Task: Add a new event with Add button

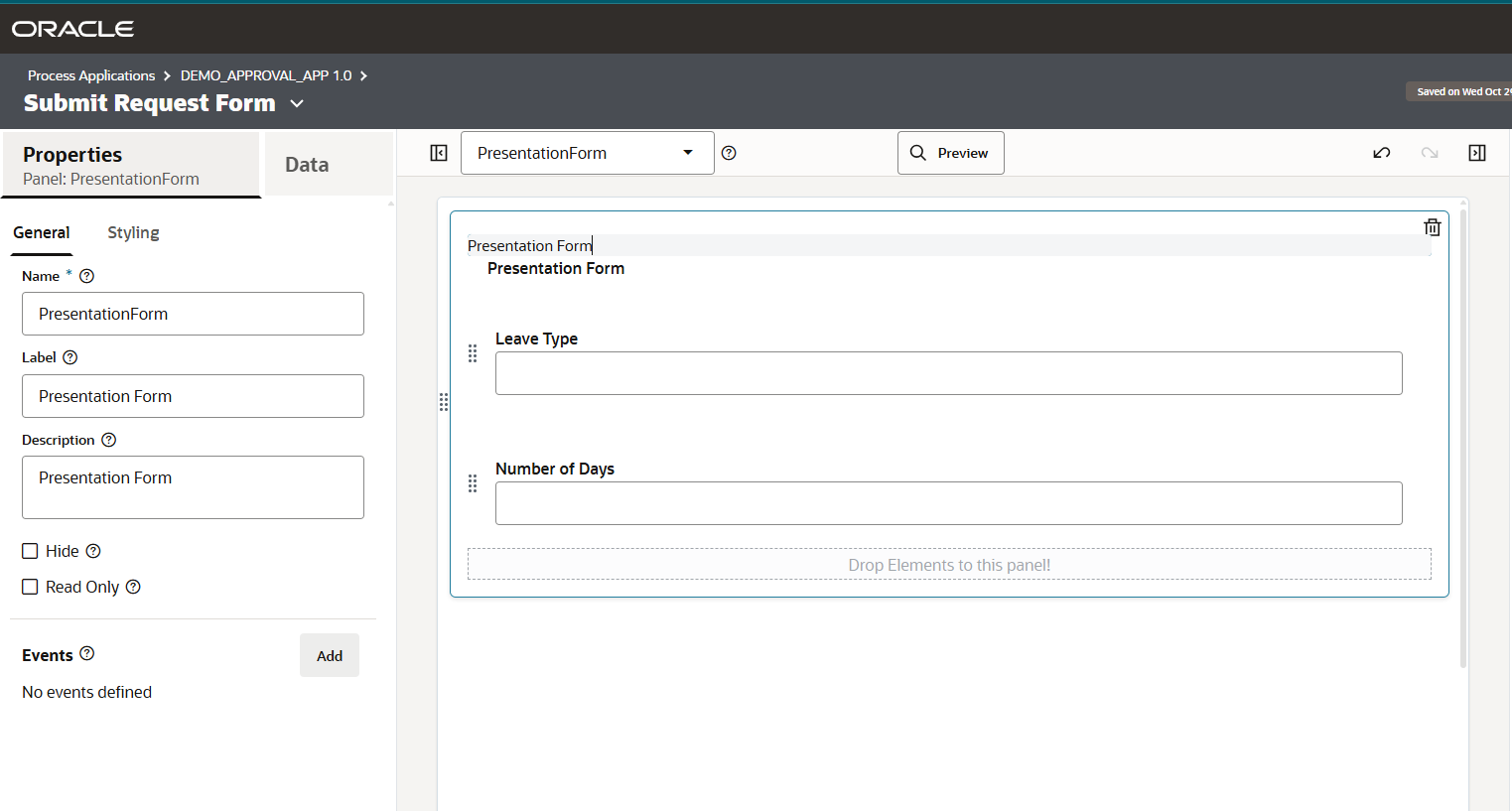Action: [330, 656]
